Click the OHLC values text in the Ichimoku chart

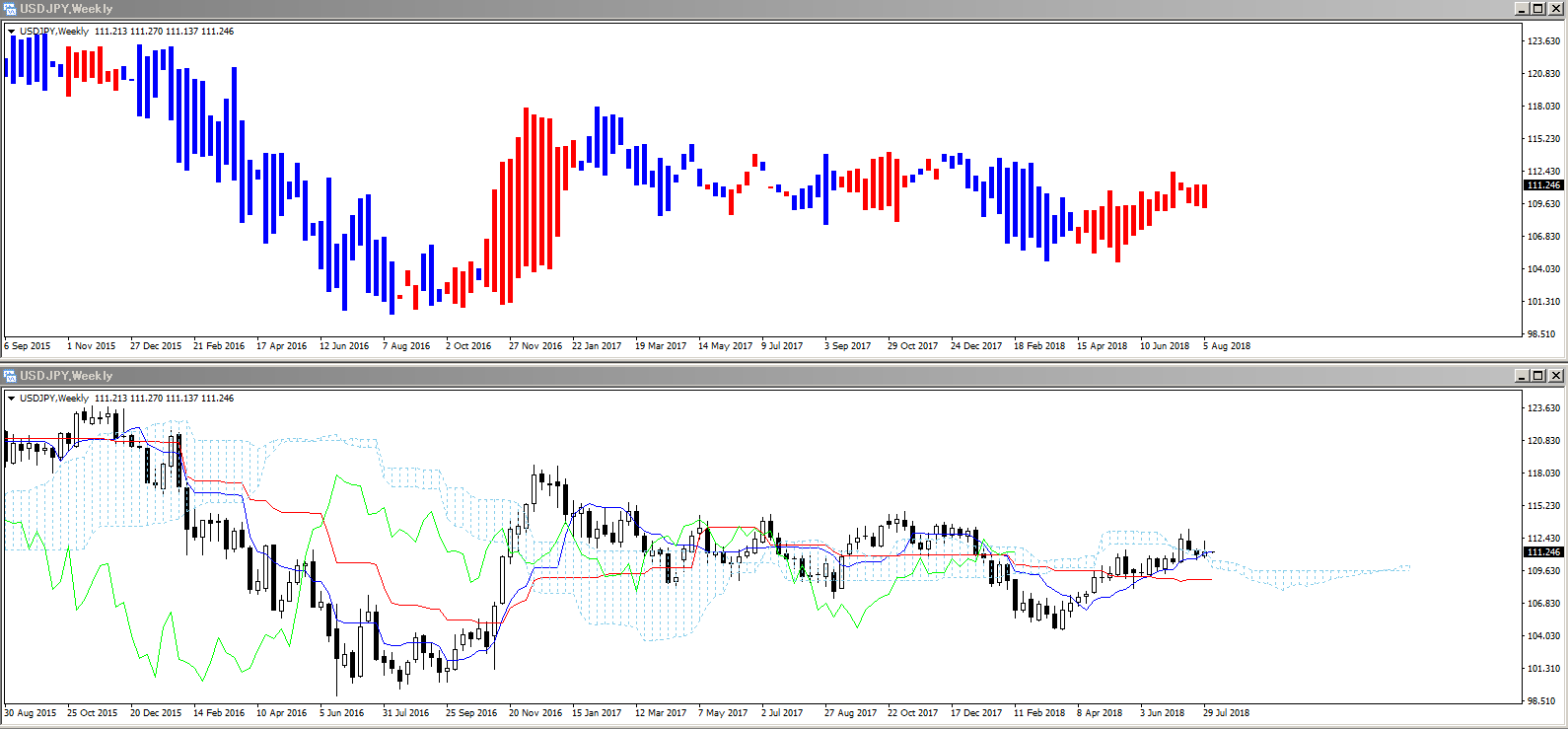tap(164, 399)
